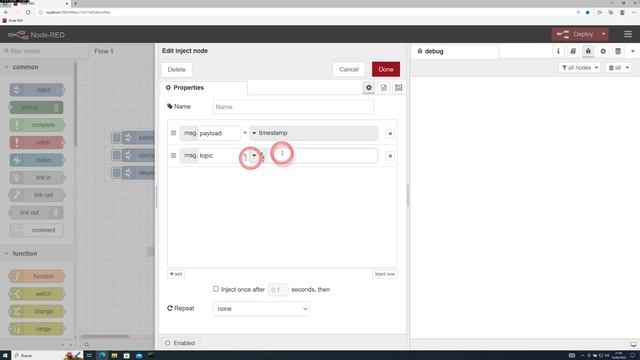Click the msg.topic value input field
The width and height of the screenshot is (640, 360).
(x=321, y=156)
